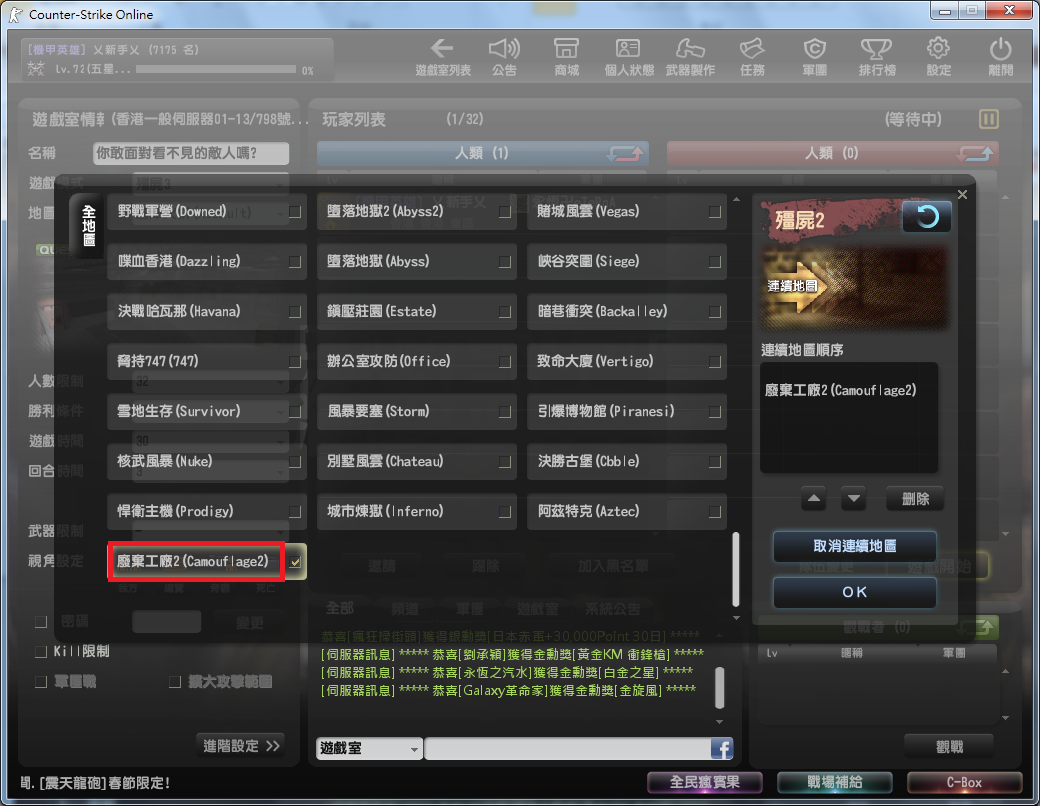Open the 商城 shop icon
Image resolution: width=1040 pixels, height=806 pixels.
[566, 57]
